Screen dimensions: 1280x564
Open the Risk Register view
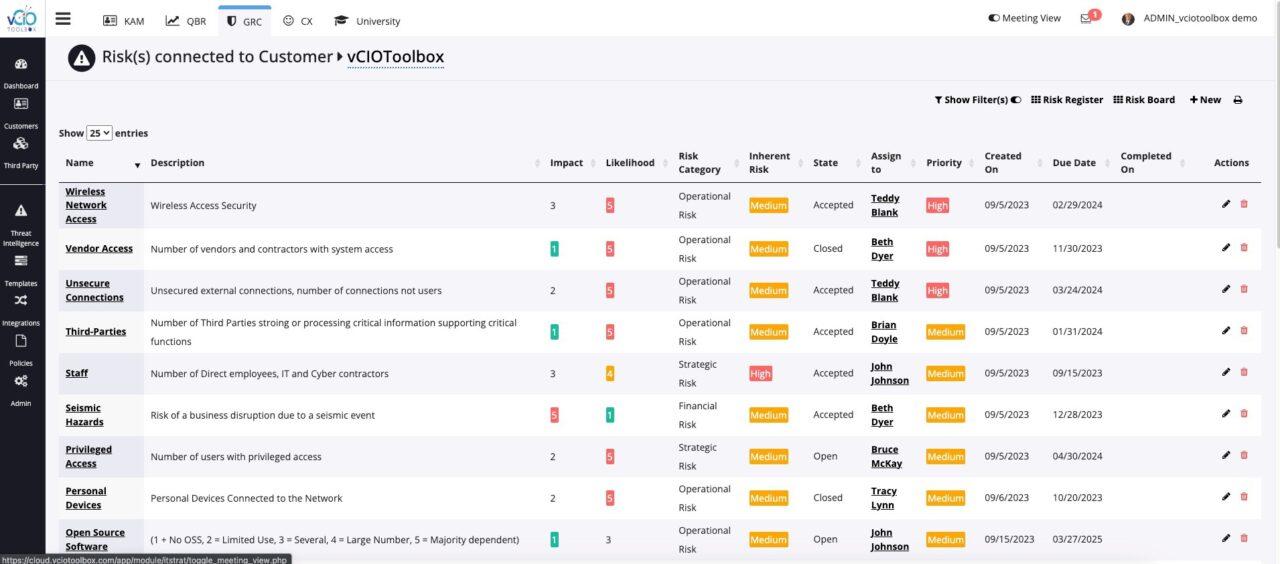tap(1067, 100)
